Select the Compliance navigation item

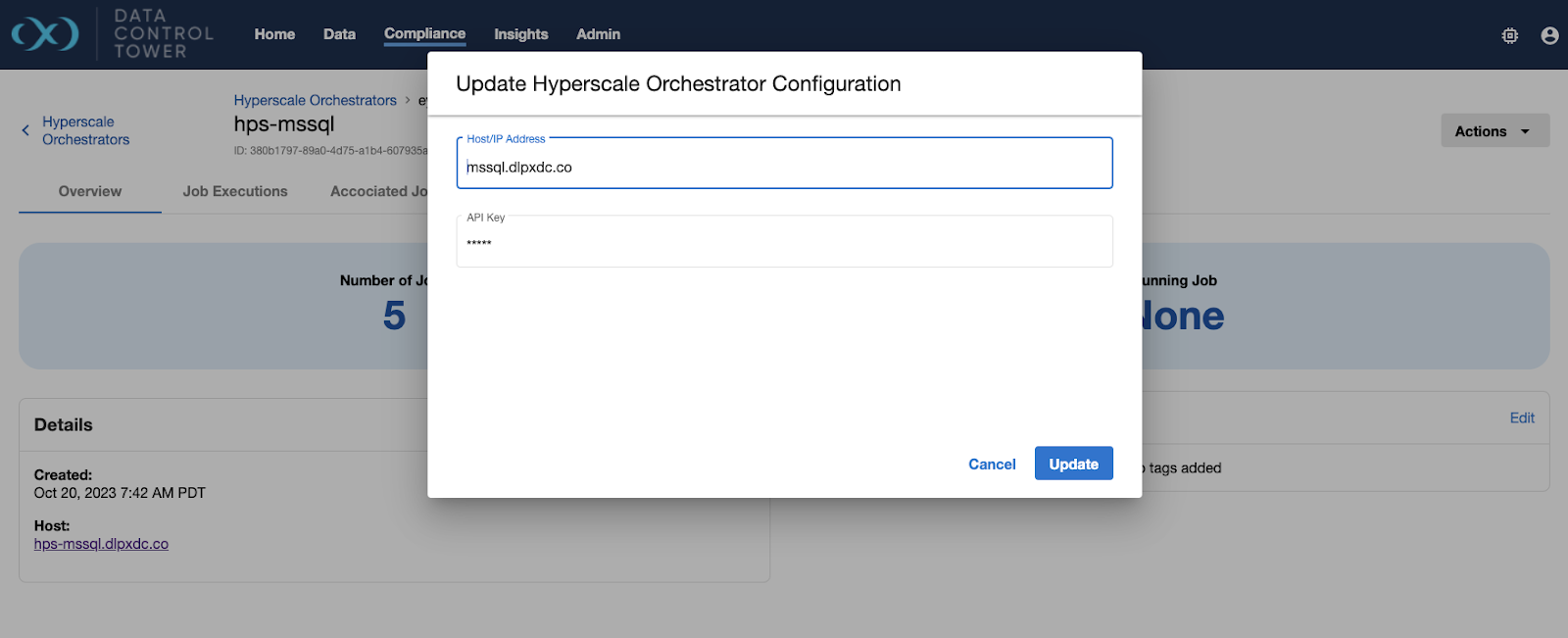click(424, 34)
